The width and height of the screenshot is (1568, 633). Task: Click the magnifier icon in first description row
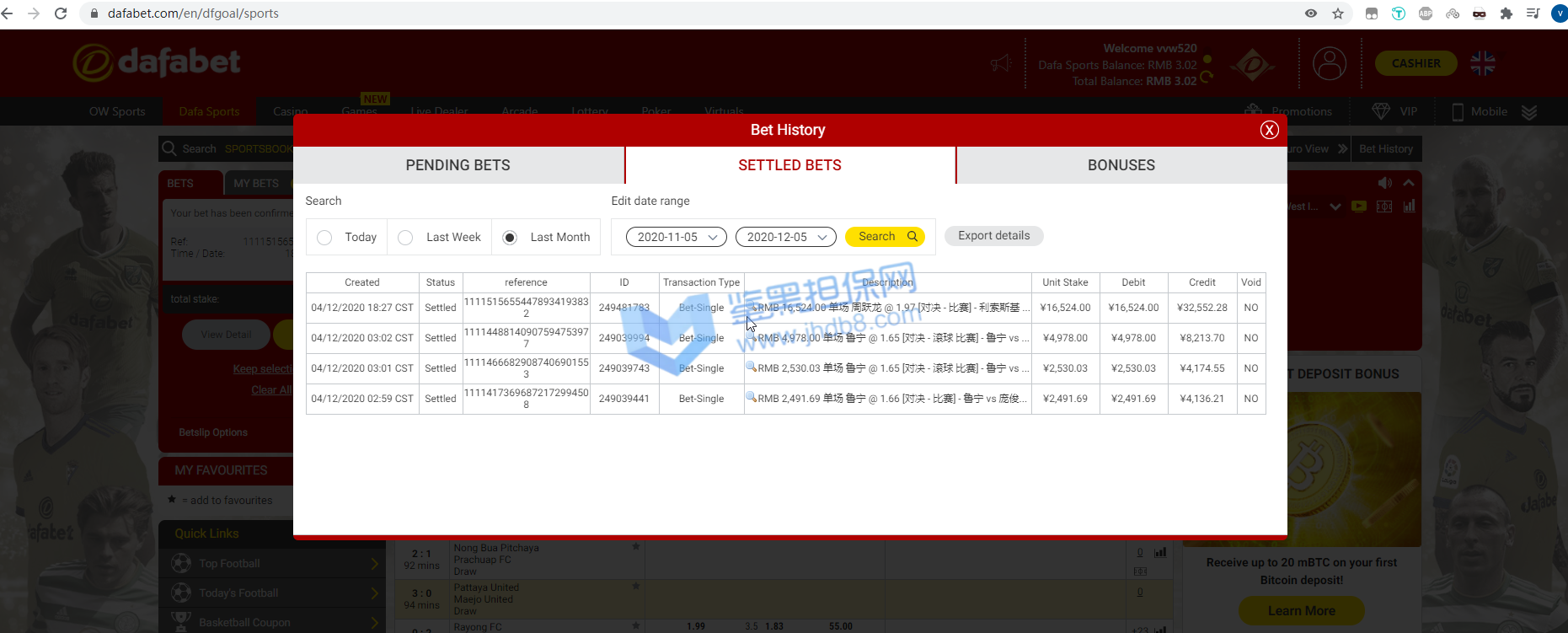coord(751,307)
